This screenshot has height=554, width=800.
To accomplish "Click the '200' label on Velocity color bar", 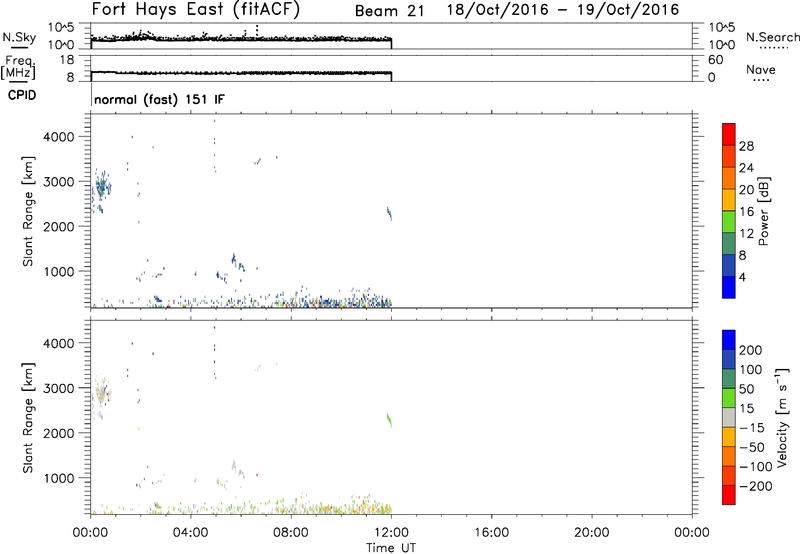I will click(x=751, y=350).
